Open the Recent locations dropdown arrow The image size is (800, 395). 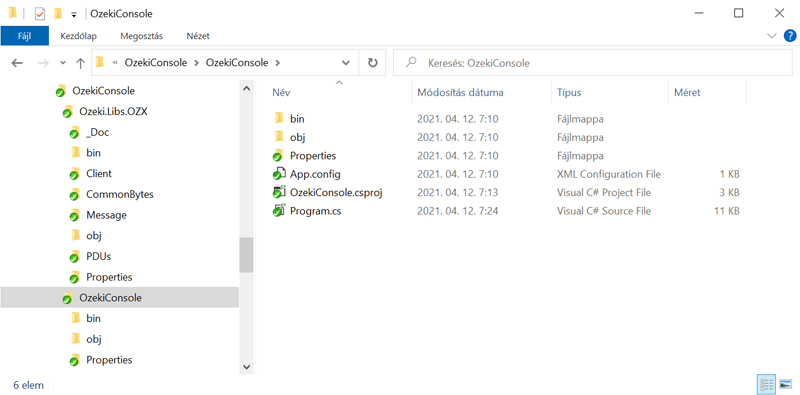[x=63, y=63]
